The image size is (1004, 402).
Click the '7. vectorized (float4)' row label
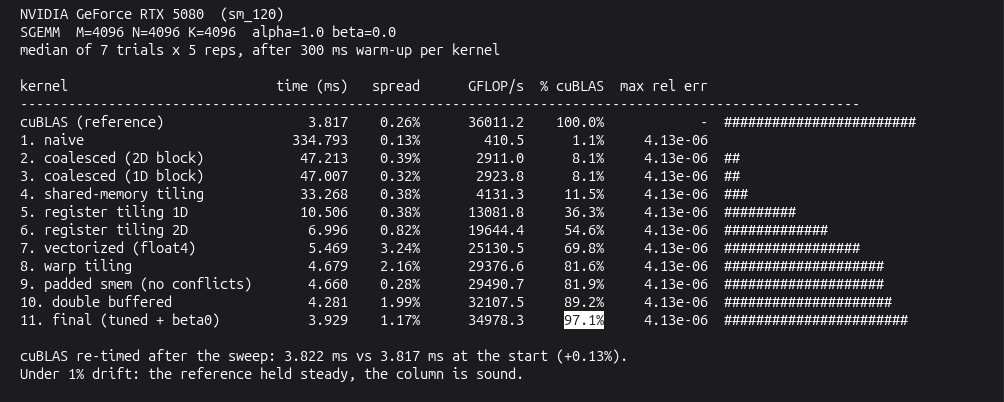point(108,248)
